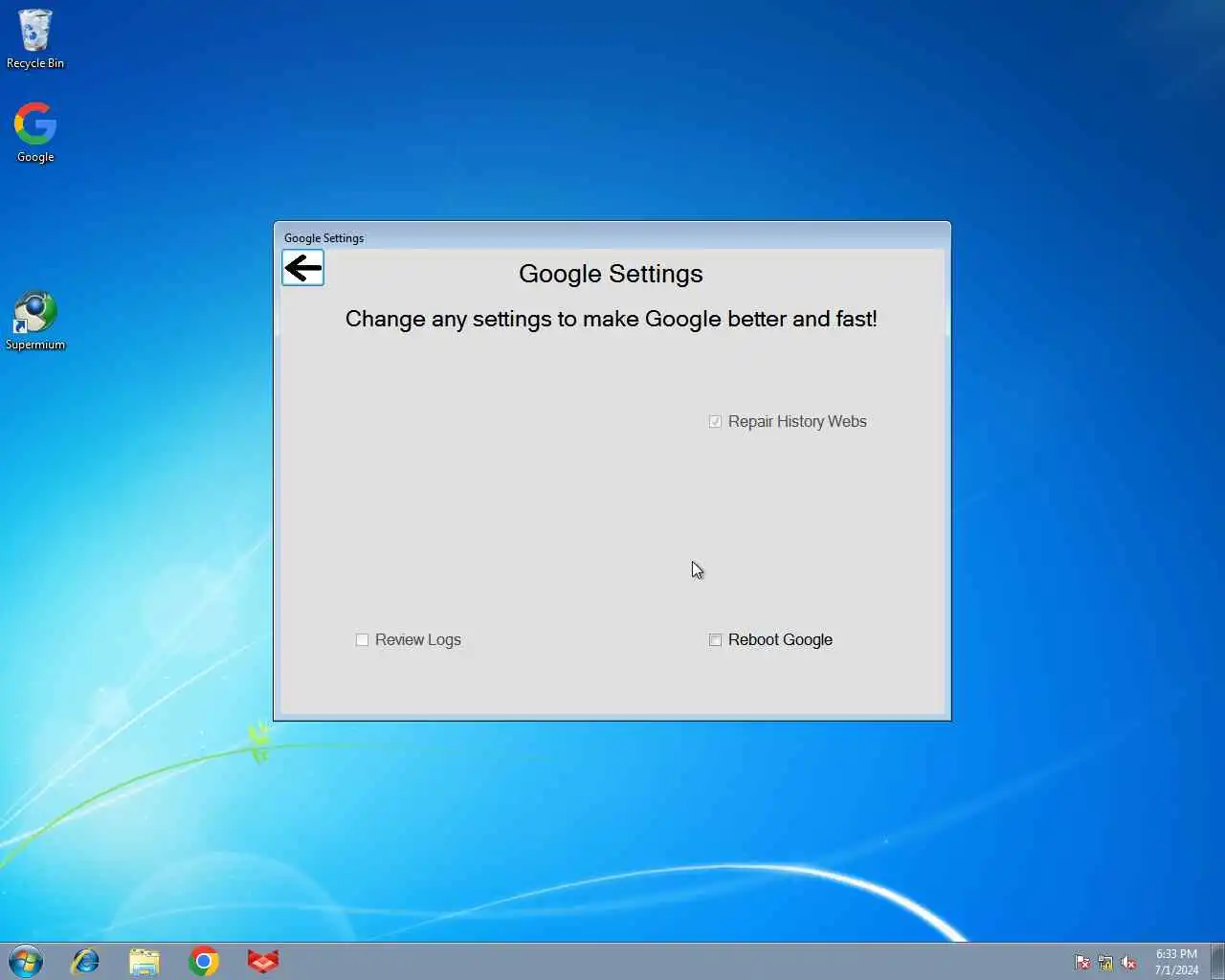Image resolution: width=1225 pixels, height=980 pixels.
Task: Open the Recycle Bin desktop icon
Action: [35, 39]
